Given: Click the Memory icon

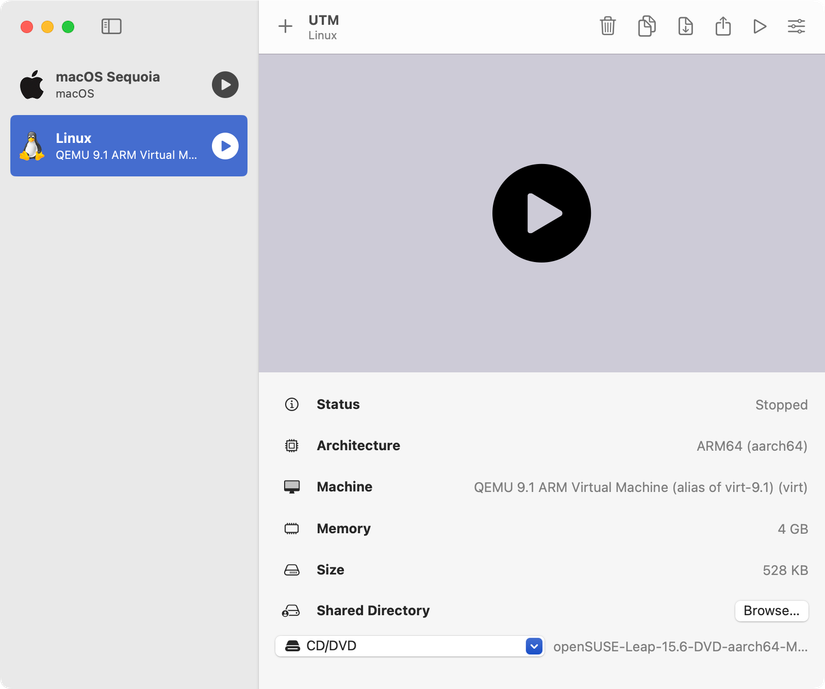Looking at the screenshot, I should [291, 528].
